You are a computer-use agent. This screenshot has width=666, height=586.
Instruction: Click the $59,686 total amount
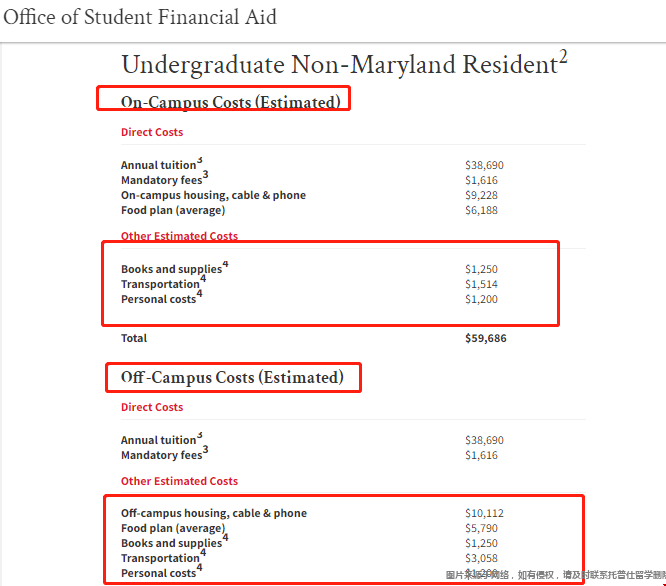(485, 338)
